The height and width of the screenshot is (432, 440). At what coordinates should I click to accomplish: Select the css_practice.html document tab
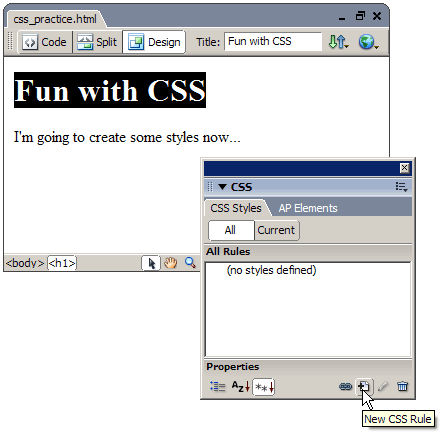[x=55, y=19]
